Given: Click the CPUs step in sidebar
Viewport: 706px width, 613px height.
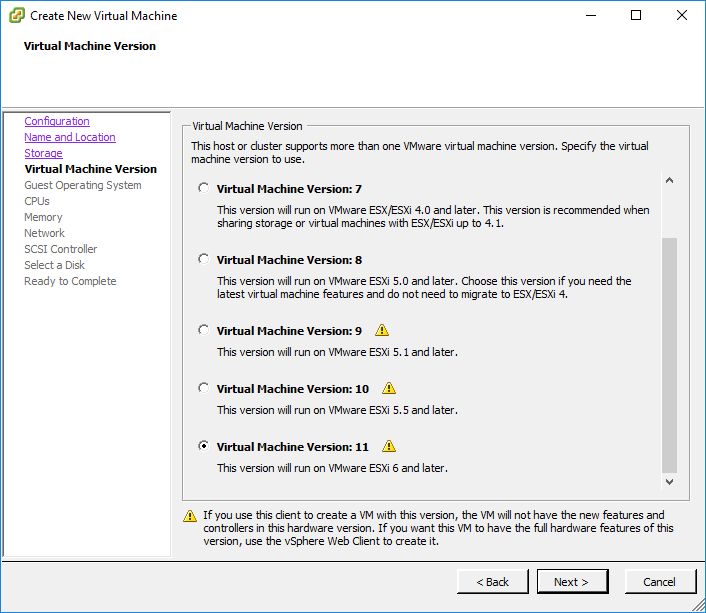Looking at the screenshot, I should coord(37,201).
